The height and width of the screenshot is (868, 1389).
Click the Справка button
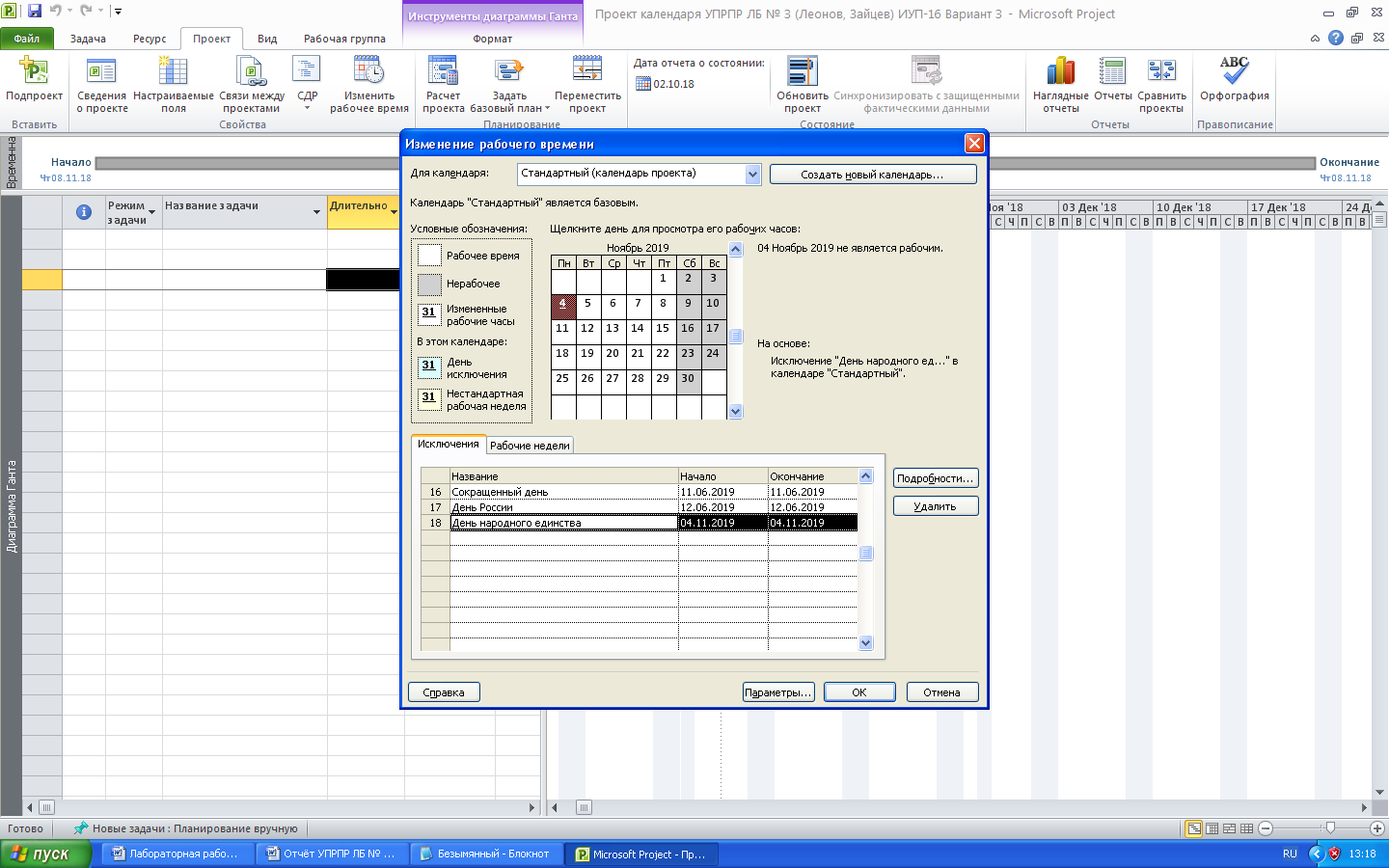[444, 692]
